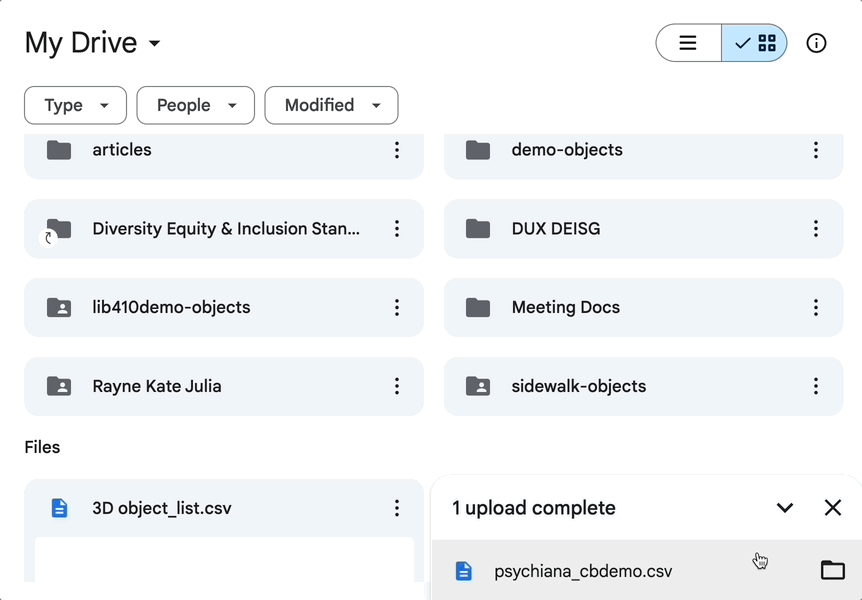Open more actions for sidewalk-objects folder
862x600 pixels.
[815, 386]
